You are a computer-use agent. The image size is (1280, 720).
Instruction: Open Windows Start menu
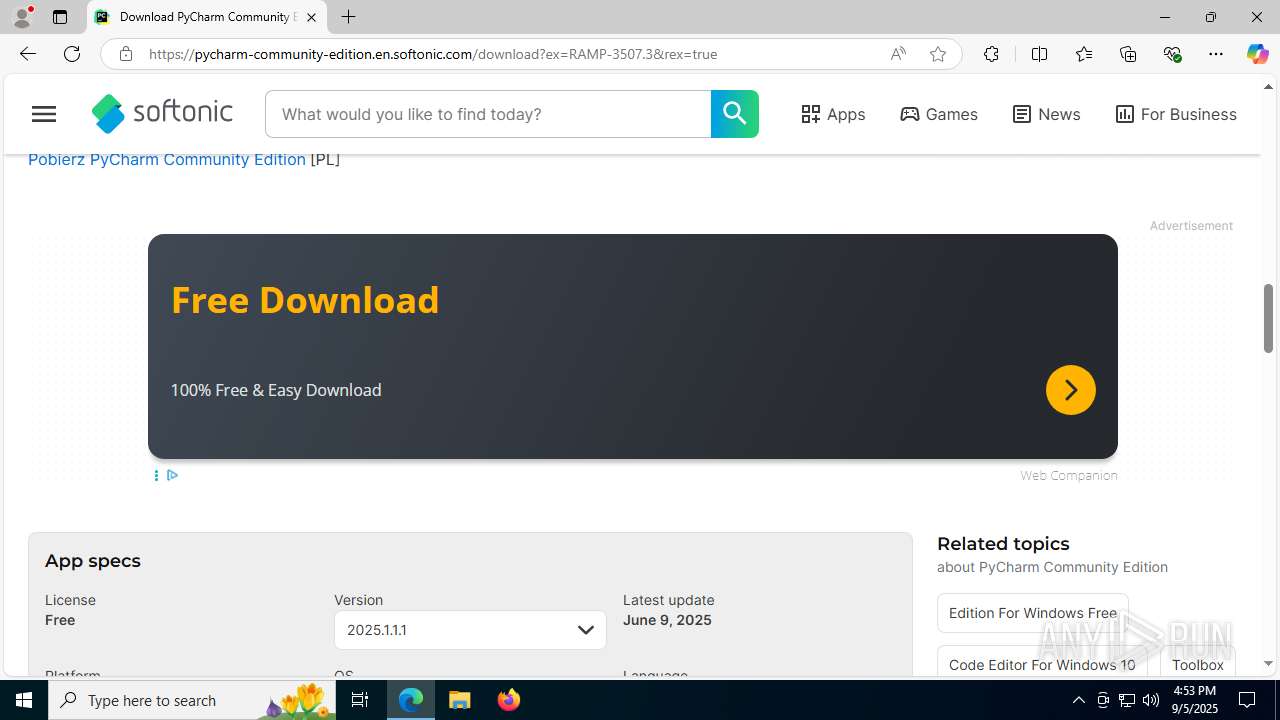click(24, 700)
